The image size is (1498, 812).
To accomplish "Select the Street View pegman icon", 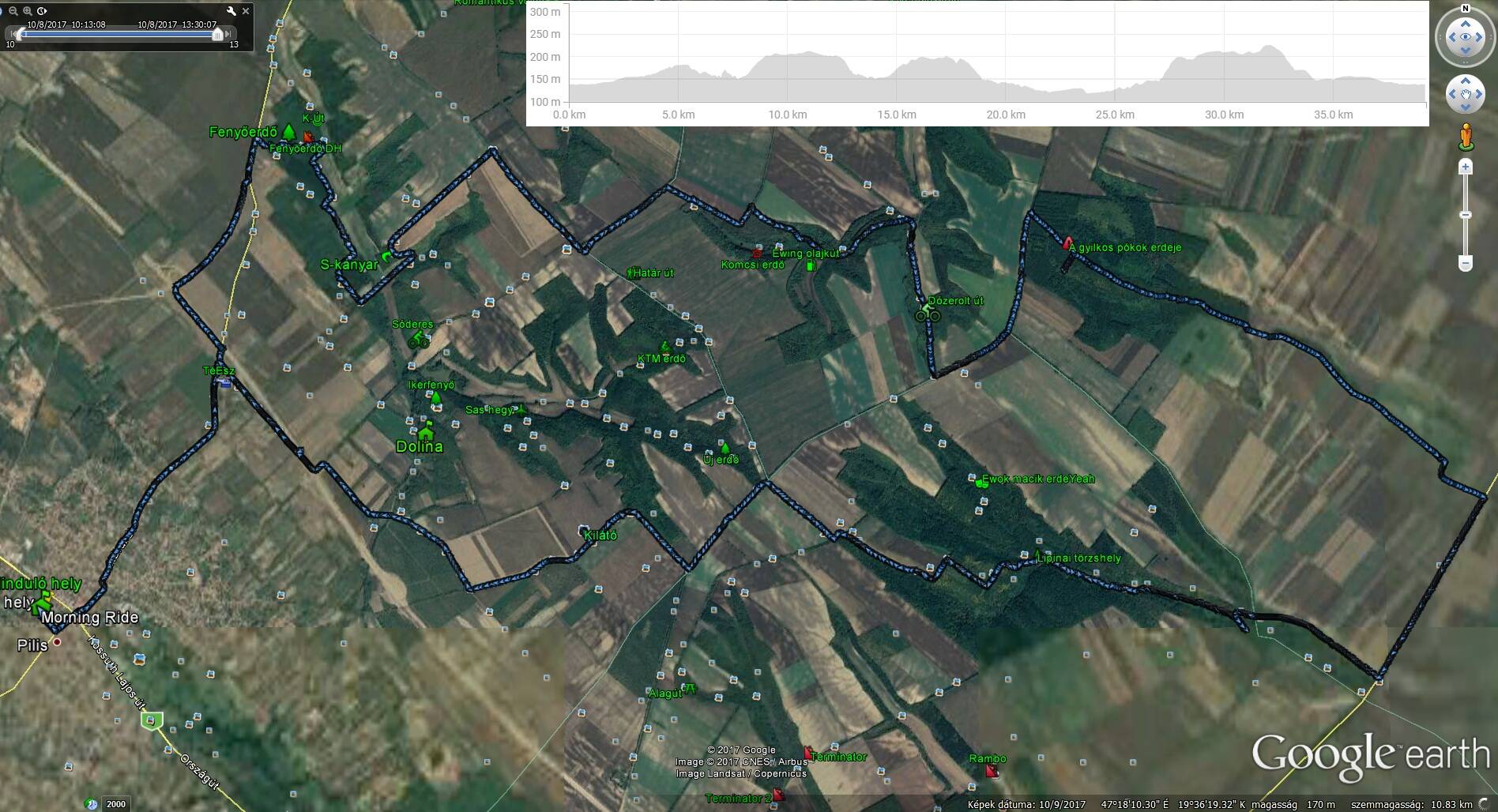I will [x=1466, y=136].
